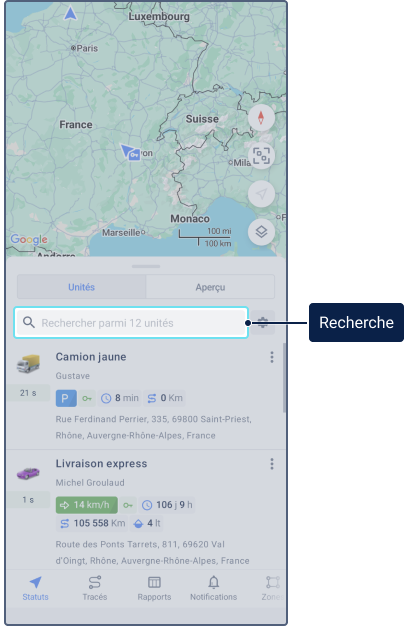
Task: Click the compass north orientation button
Action: click(x=261, y=118)
